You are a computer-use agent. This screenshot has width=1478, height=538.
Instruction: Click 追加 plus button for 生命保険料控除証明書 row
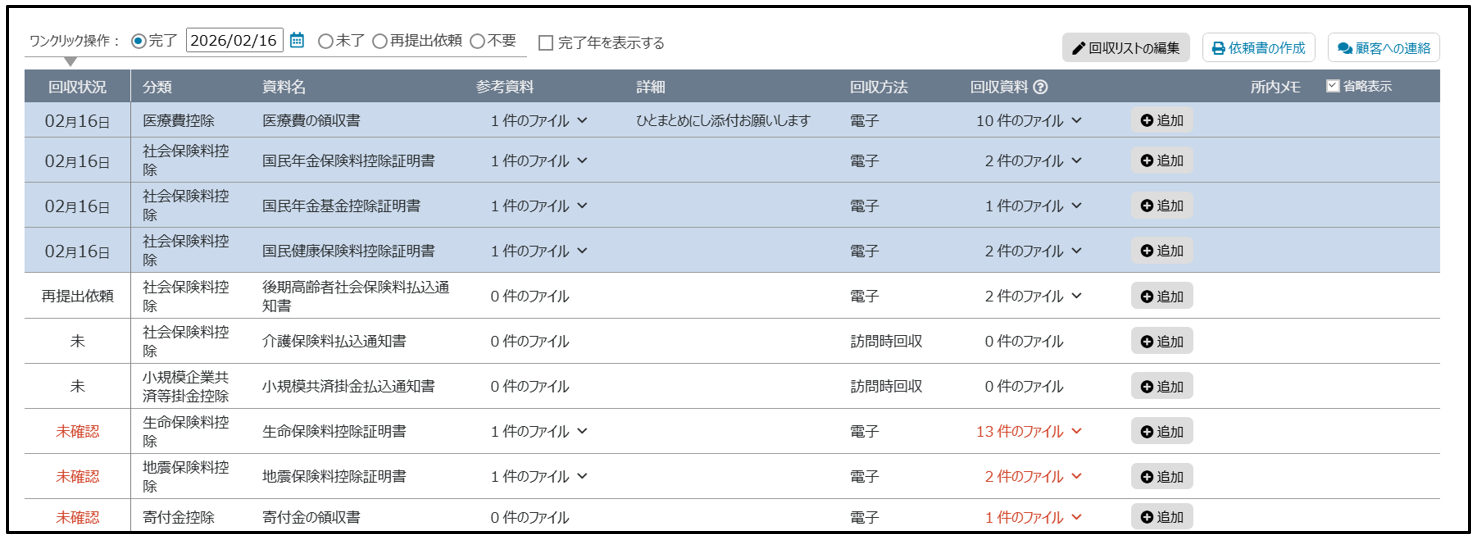click(1162, 432)
